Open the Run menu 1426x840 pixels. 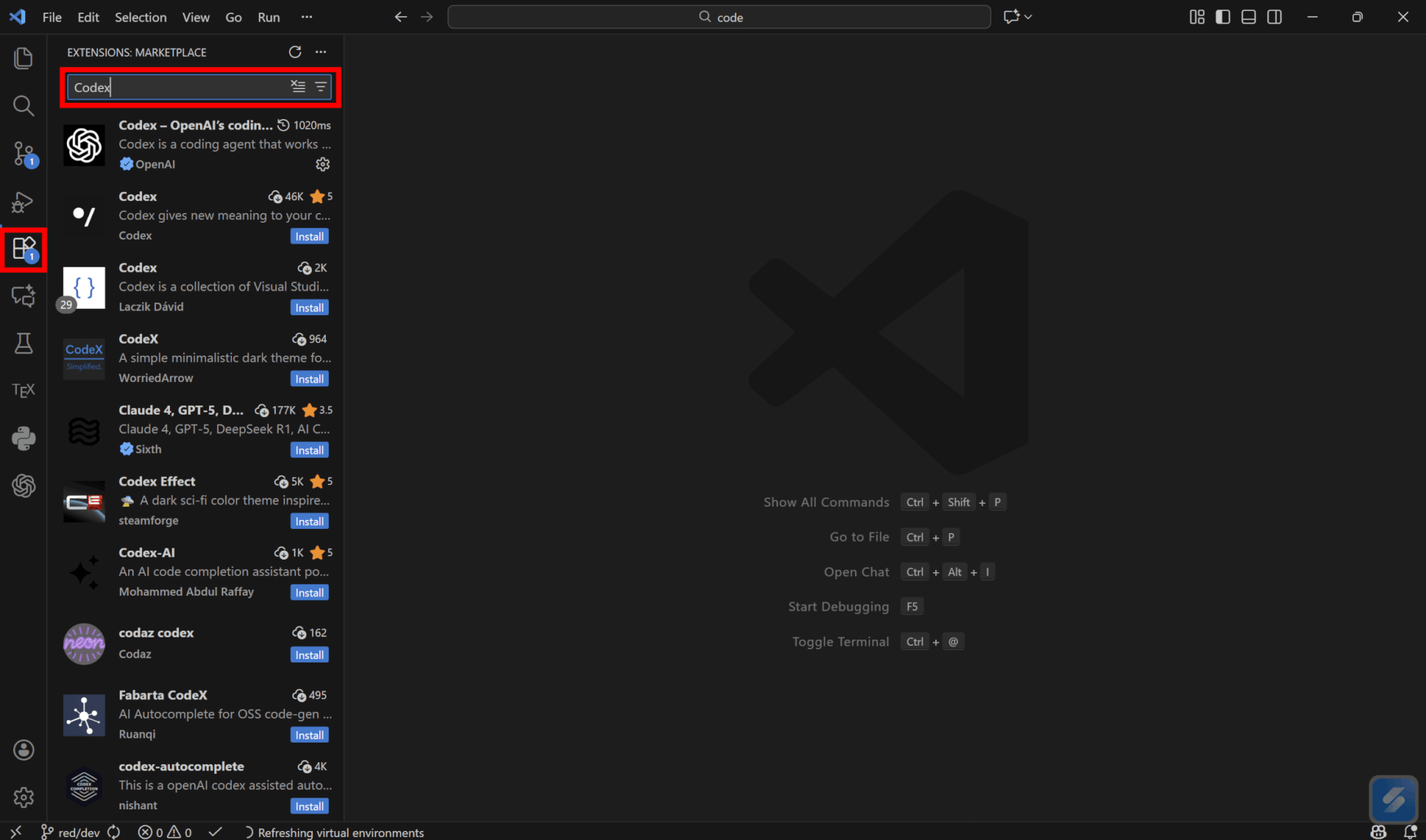tap(268, 17)
